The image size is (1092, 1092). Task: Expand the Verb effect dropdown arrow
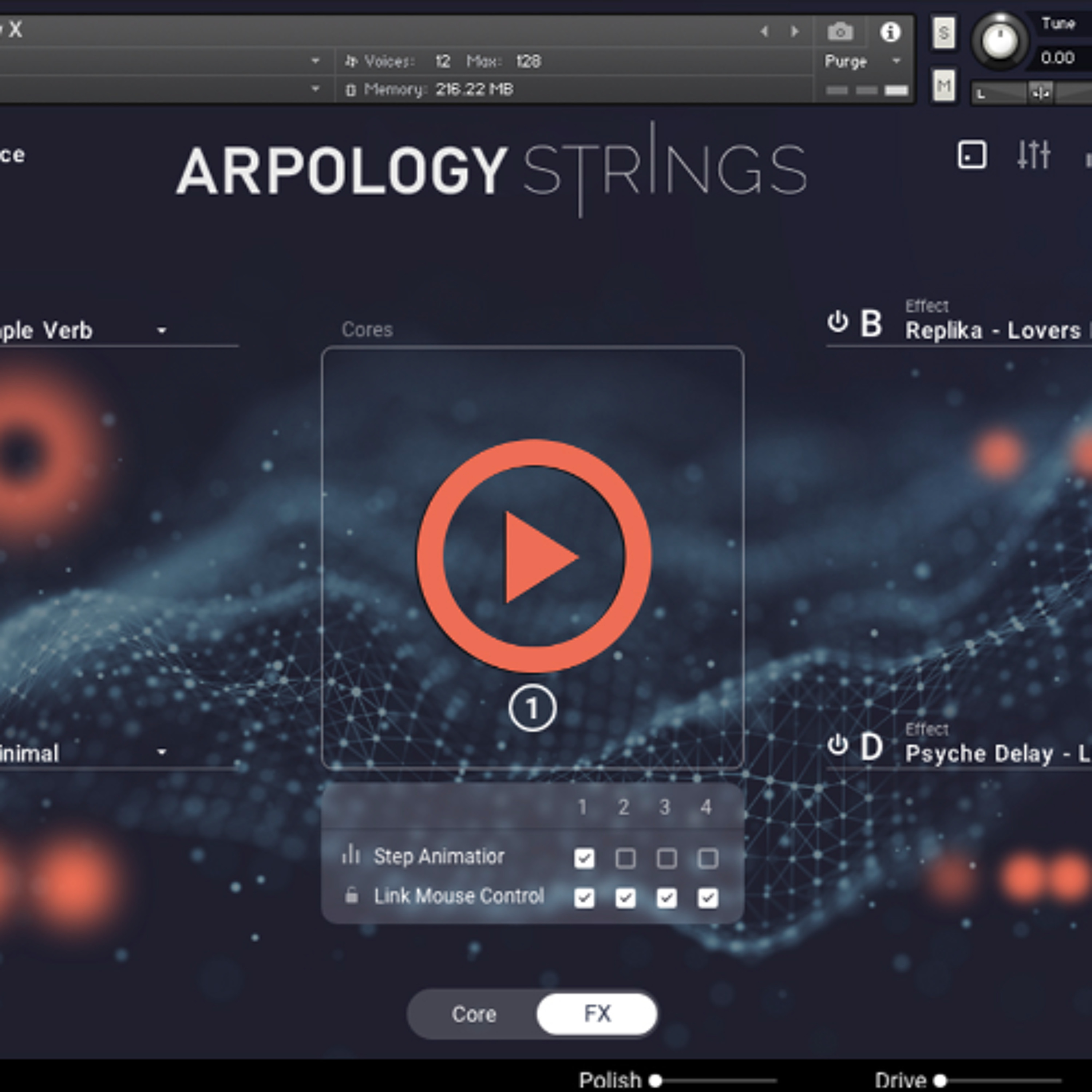pos(162,331)
